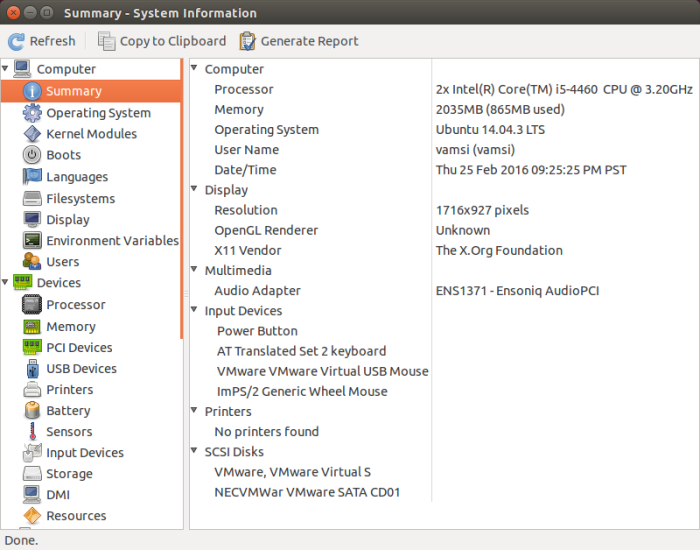This screenshot has height=550, width=700.
Task: Collapse the Computer tree in sidebar
Action: (x=5, y=68)
